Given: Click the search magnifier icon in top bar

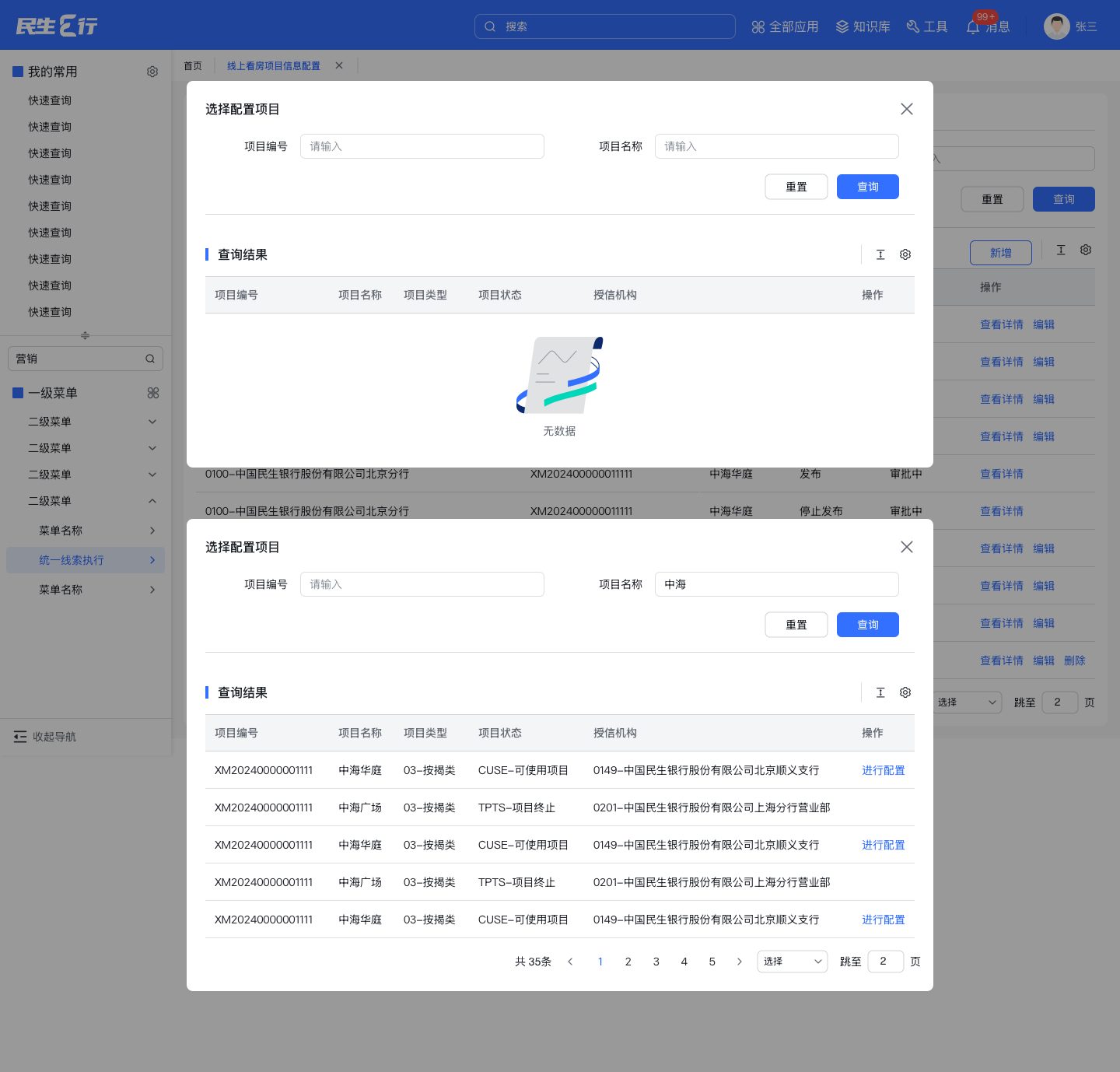Looking at the screenshot, I should click(x=490, y=26).
